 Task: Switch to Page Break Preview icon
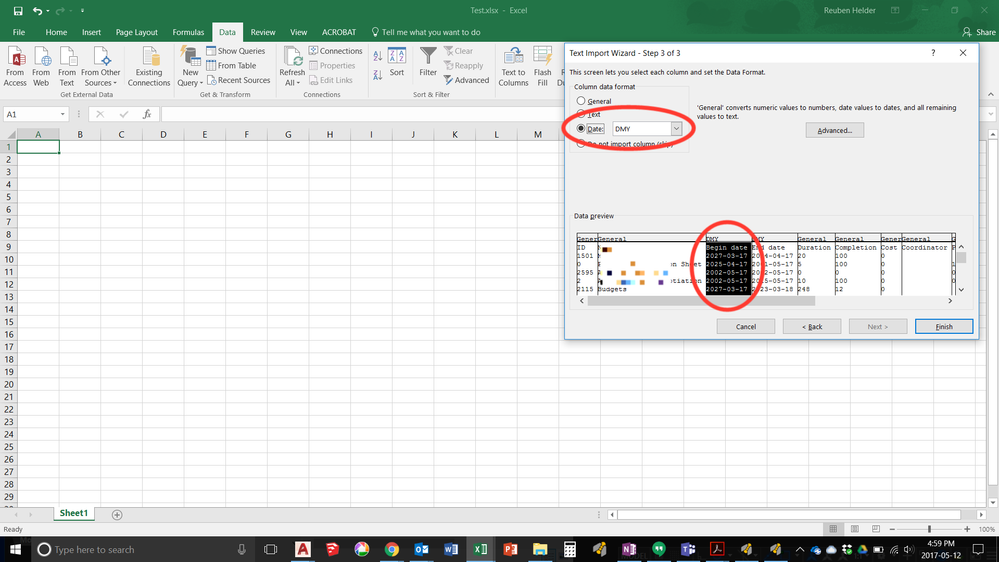(x=876, y=530)
